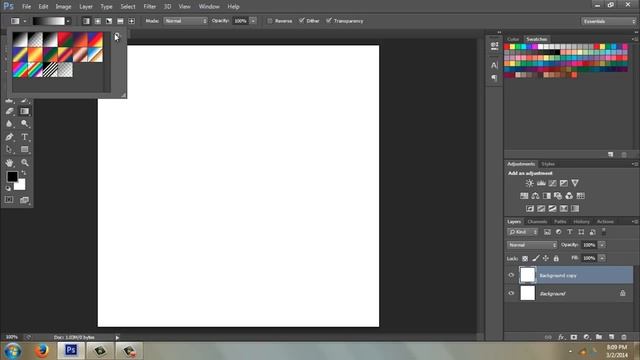Uncheck the Transparency checkbox
This screenshot has height=360, width=640.
pos(329,20)
